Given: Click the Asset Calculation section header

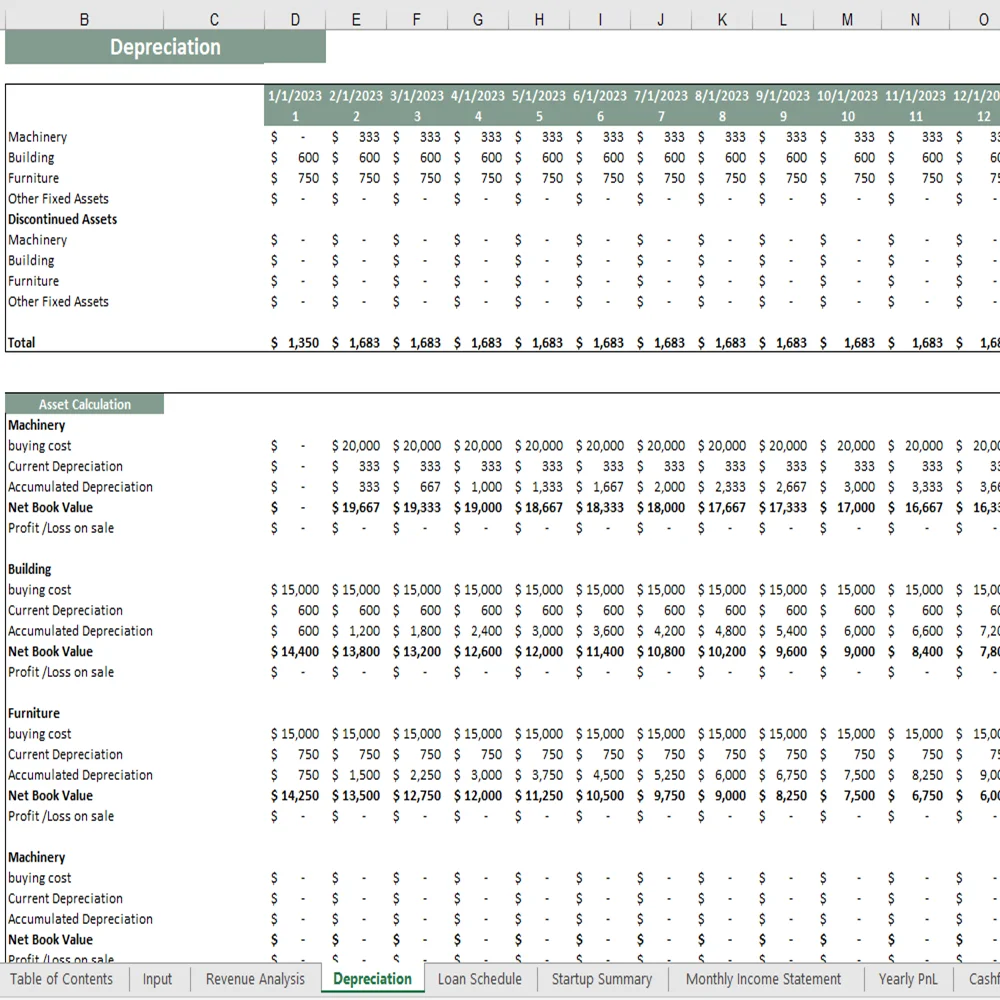Looking at the screenshot, I should click(85, 403).
